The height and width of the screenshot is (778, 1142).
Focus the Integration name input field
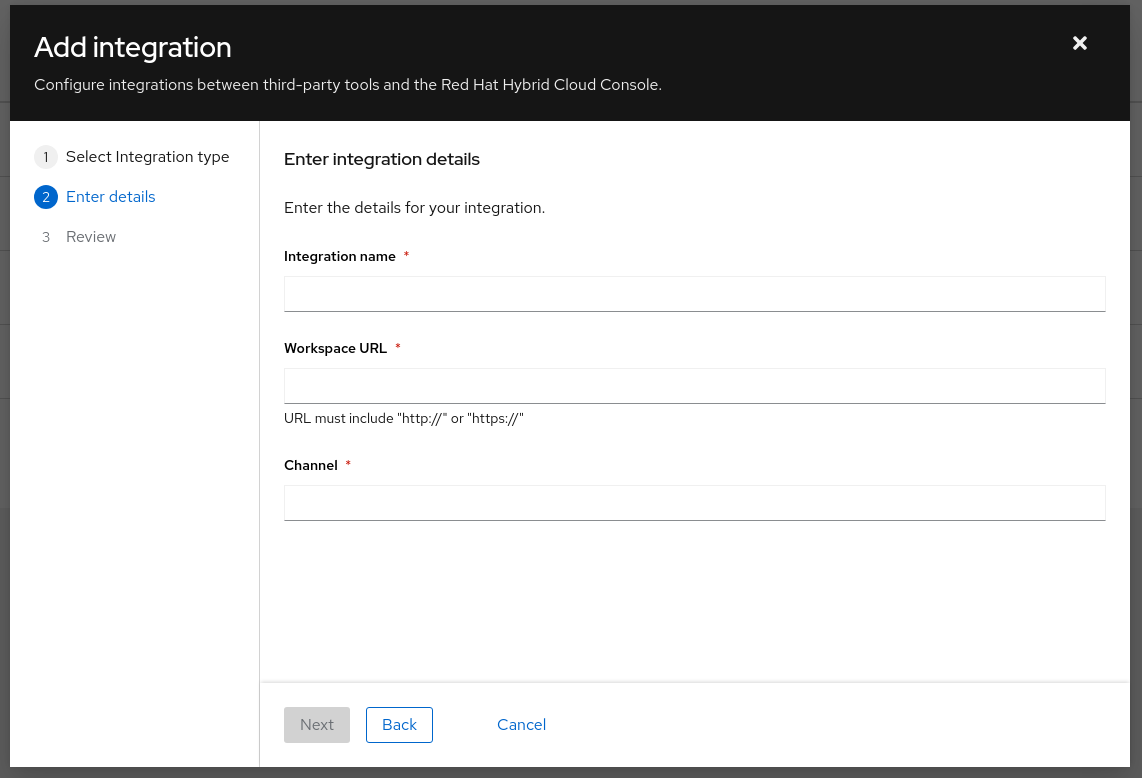pos(694,294)
